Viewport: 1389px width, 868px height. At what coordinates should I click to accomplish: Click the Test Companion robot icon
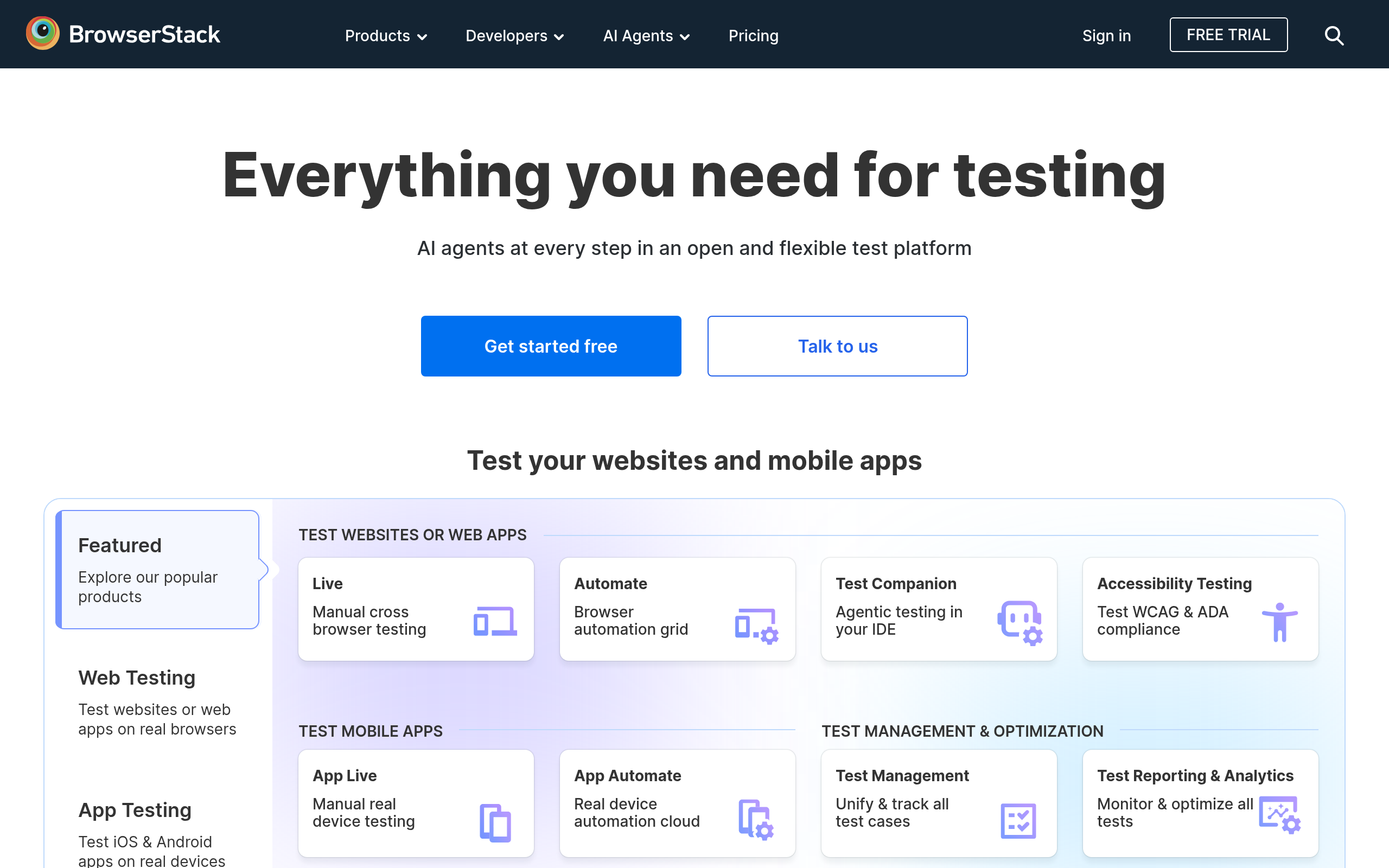point(1020,623)
